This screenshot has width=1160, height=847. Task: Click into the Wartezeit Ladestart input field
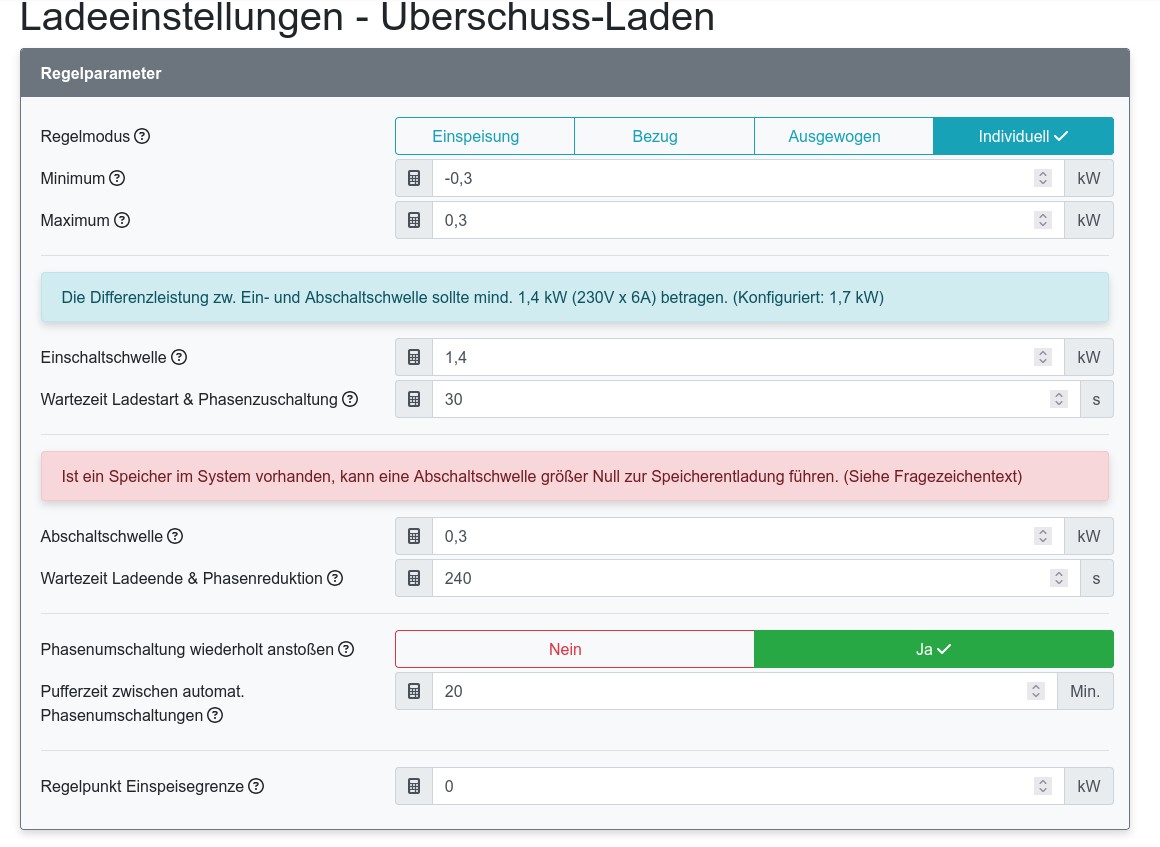pyautogui.click(x=700, y=399)
